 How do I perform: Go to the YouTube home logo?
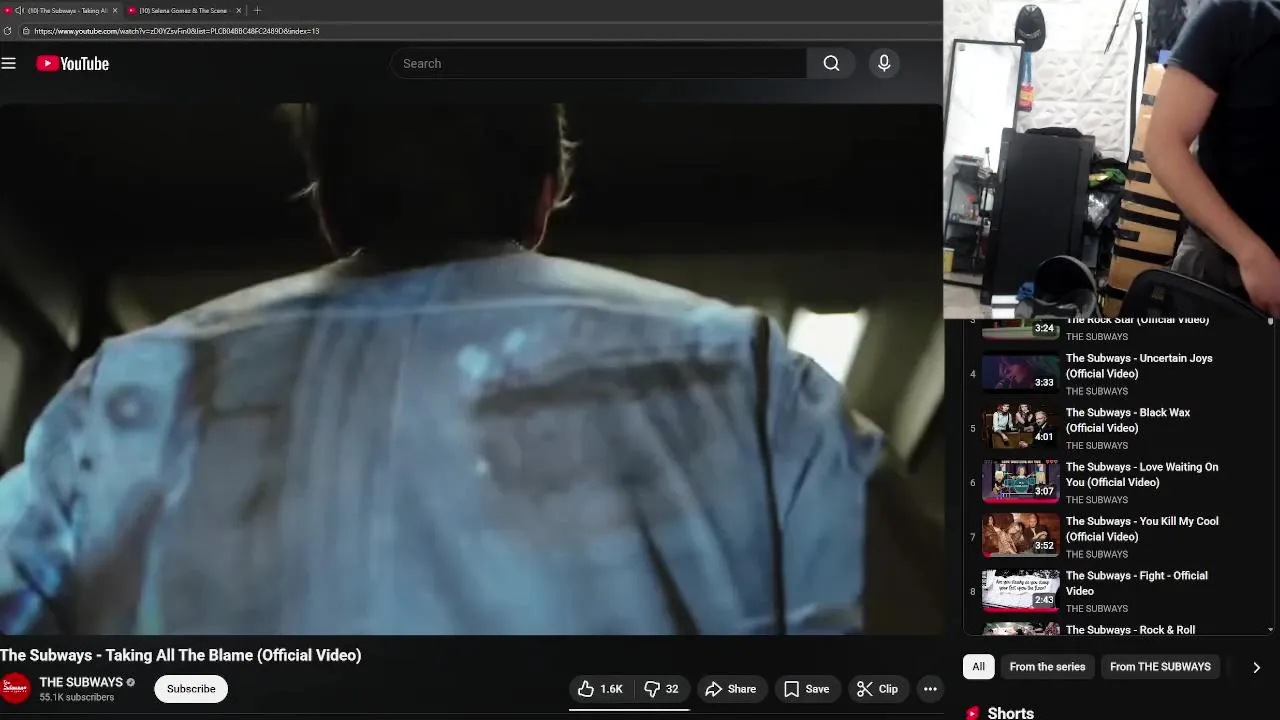[72, 63]
